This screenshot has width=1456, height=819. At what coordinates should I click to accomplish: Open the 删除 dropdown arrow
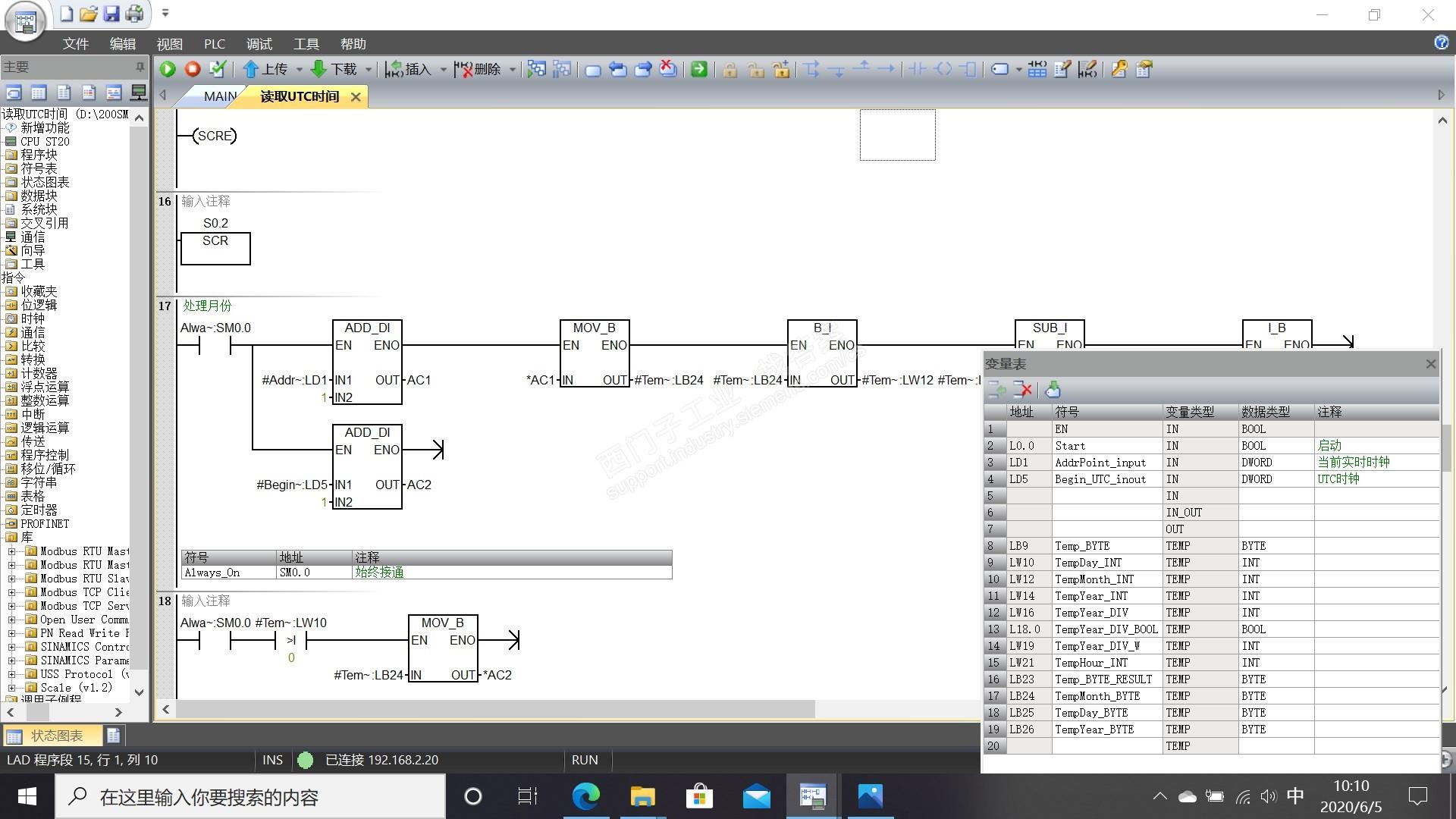click(x=513, y=70)
